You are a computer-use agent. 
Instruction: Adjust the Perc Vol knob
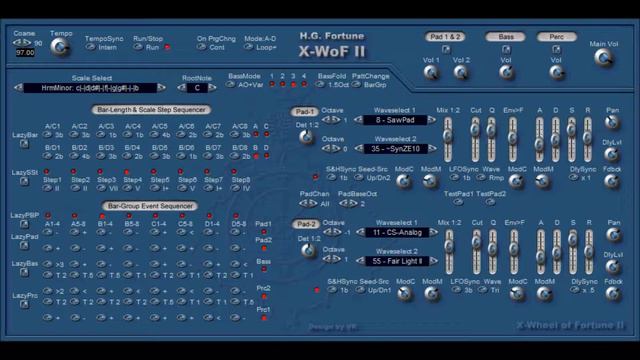point(556,73)
